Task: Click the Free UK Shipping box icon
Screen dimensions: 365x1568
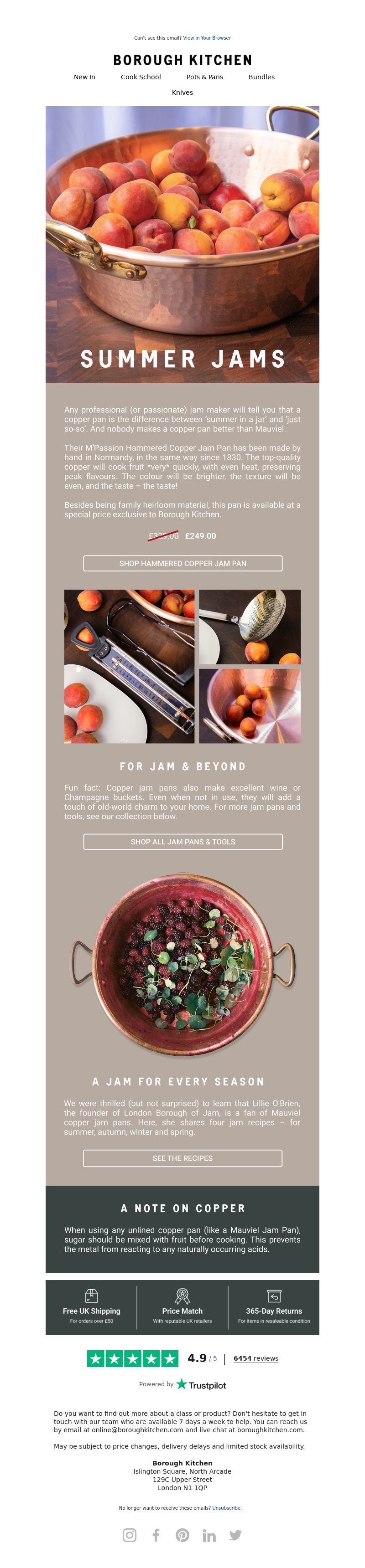Action: (91, 1296)
